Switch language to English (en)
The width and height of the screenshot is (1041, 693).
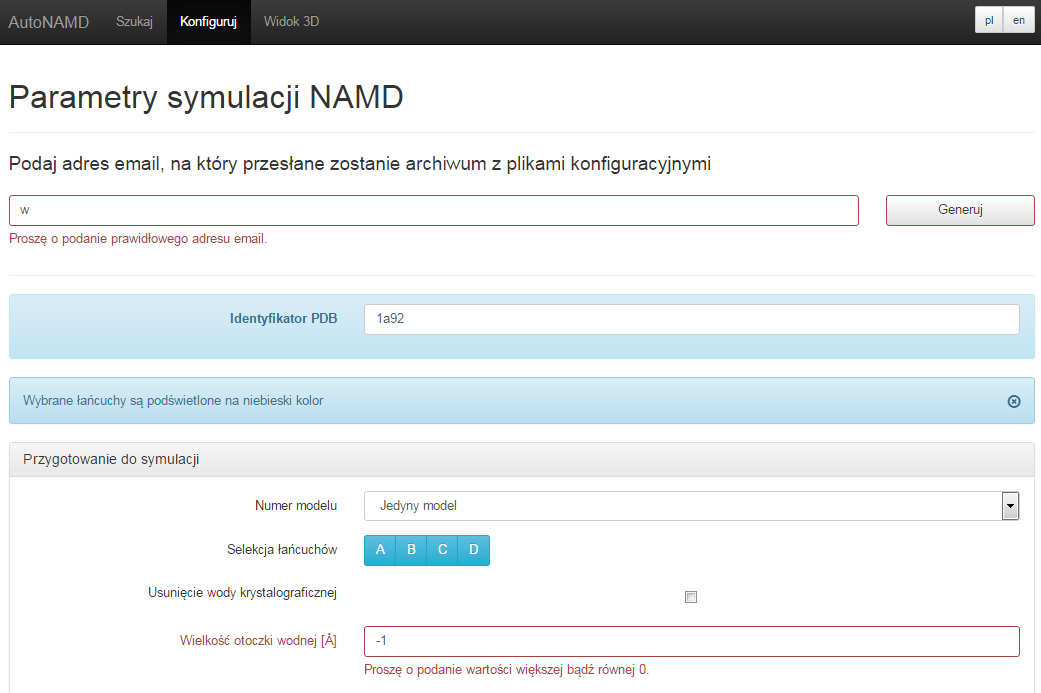1019,20
